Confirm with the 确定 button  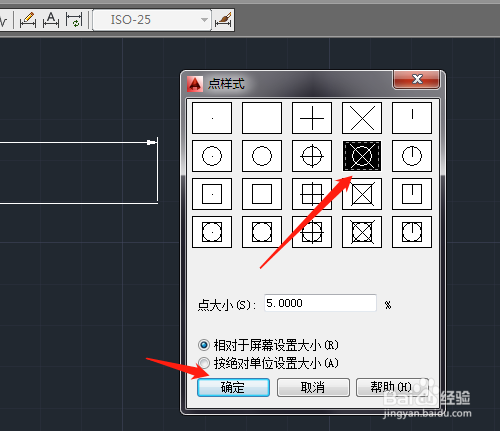tap(233, 387)
